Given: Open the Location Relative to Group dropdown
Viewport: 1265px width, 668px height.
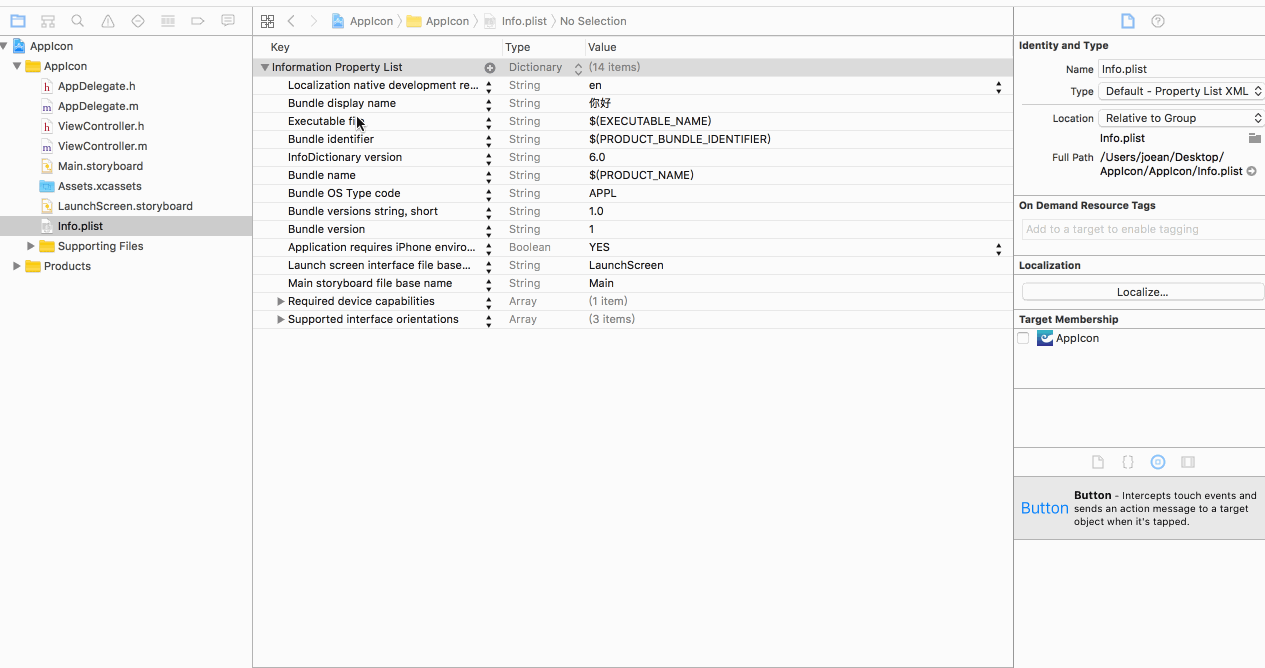Looking at the screenshot, I should [x=1182, y=118].
